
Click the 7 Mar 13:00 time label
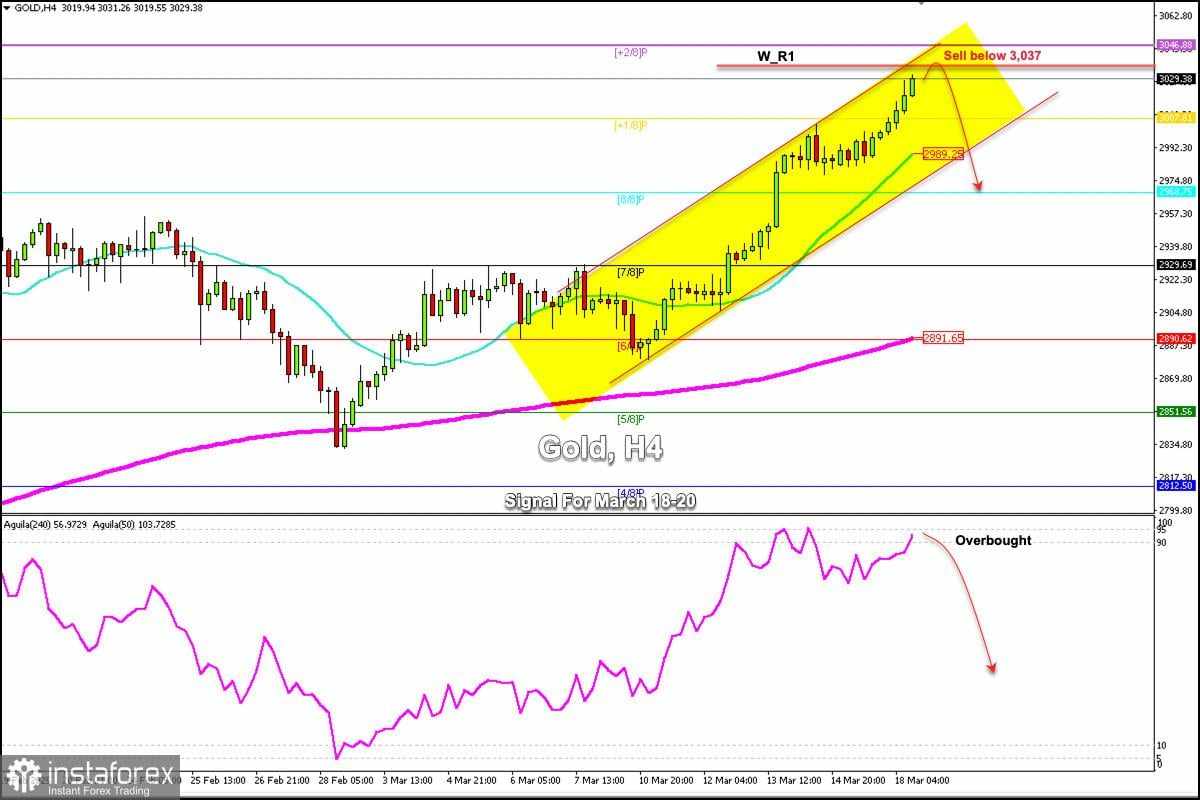(x=599, y=779)
